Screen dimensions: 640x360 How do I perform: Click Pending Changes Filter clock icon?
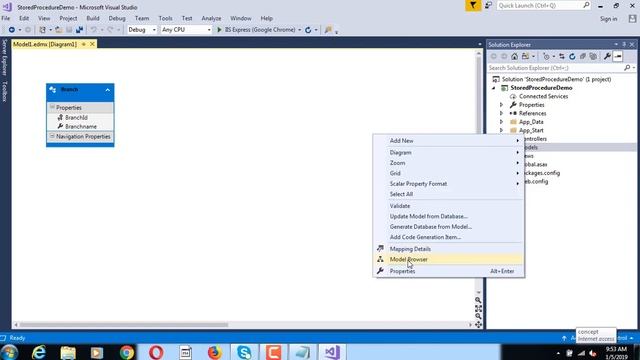(x=546, y=57)
